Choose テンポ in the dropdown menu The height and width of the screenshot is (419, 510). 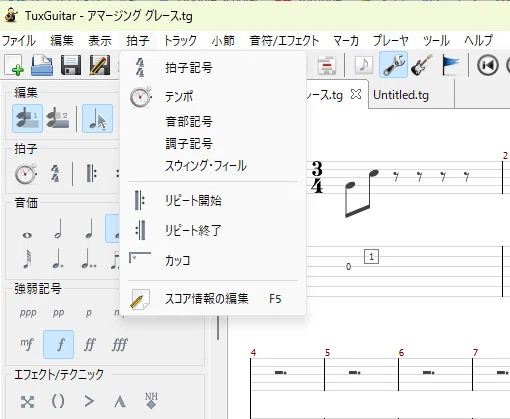pos(213,97)
